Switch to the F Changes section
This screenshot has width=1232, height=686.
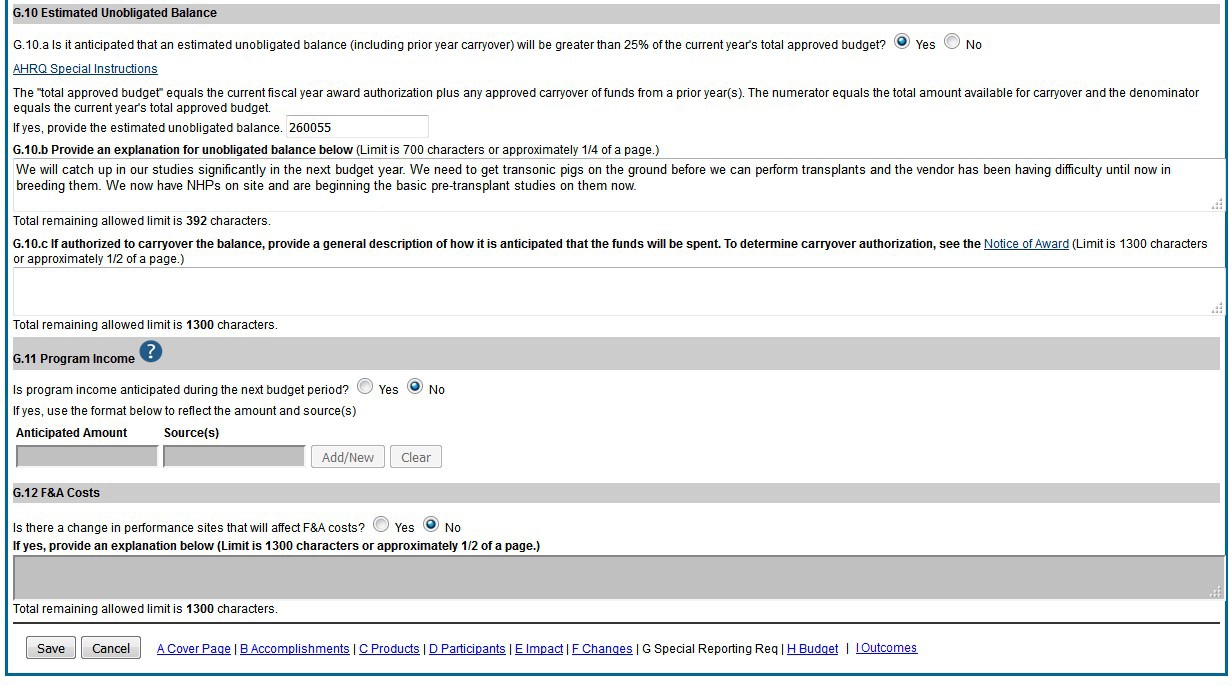(x=602, y=649)
